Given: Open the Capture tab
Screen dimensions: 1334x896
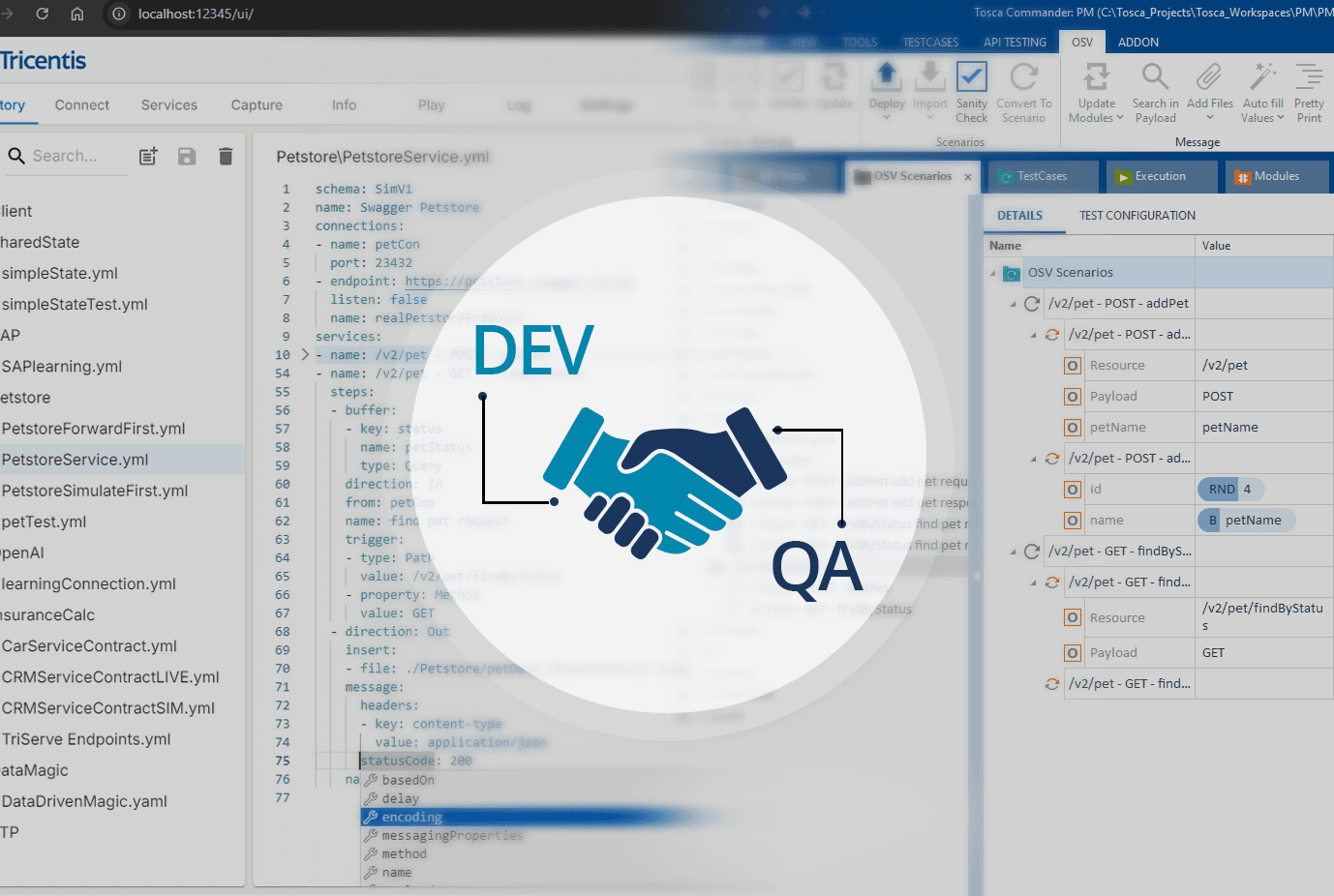Looking at the screenshot, I should click(257, 105).
